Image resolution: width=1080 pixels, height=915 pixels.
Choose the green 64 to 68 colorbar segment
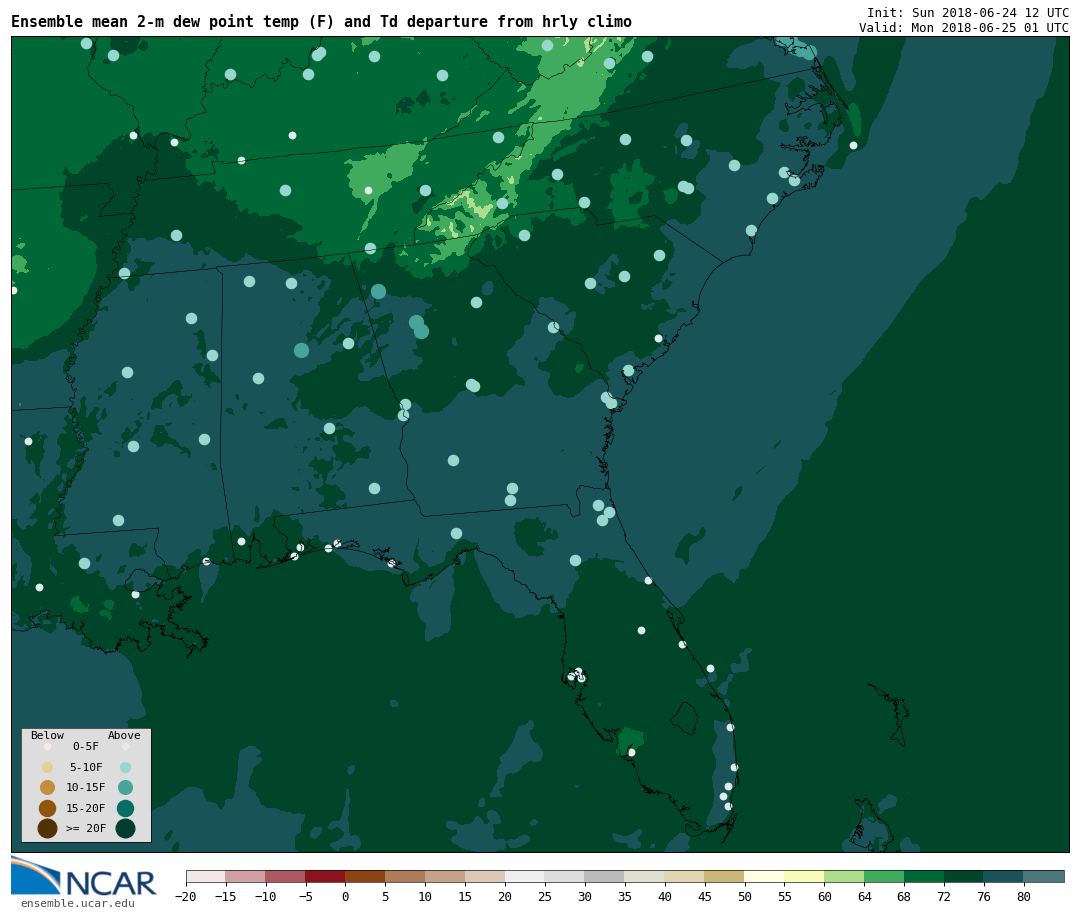click(884, 876)
